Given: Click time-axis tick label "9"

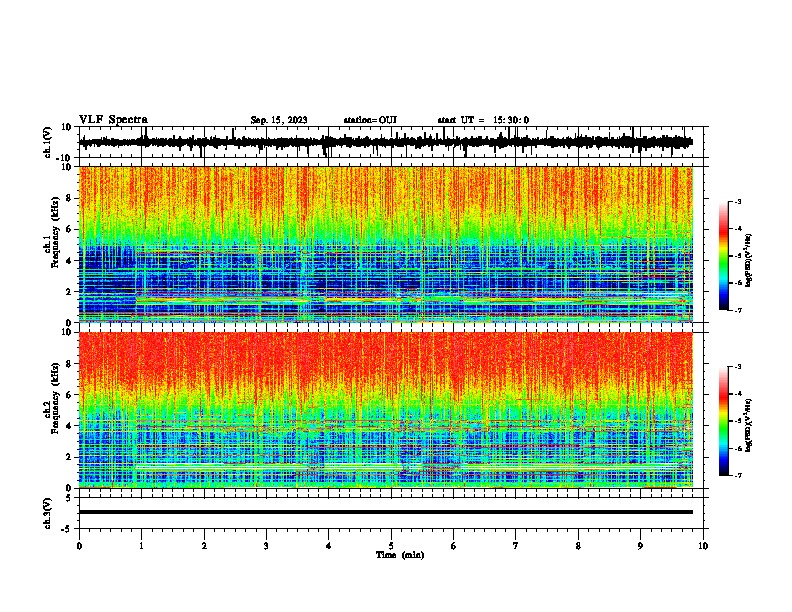Looking at the screenshot, I should click(x=640, y=546).
